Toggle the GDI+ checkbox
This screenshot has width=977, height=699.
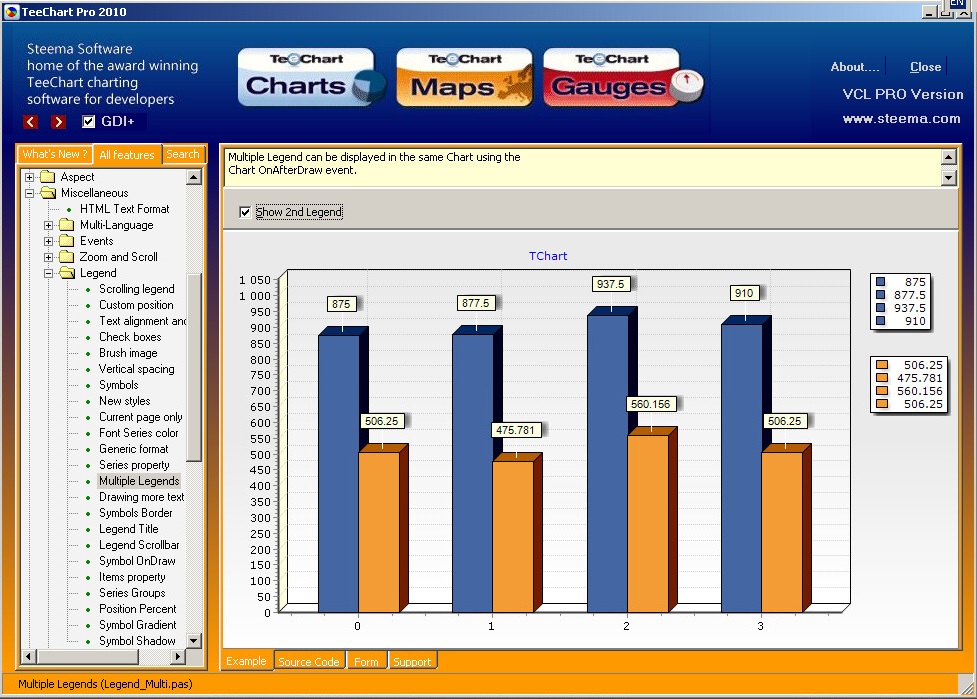click(88, 121)
